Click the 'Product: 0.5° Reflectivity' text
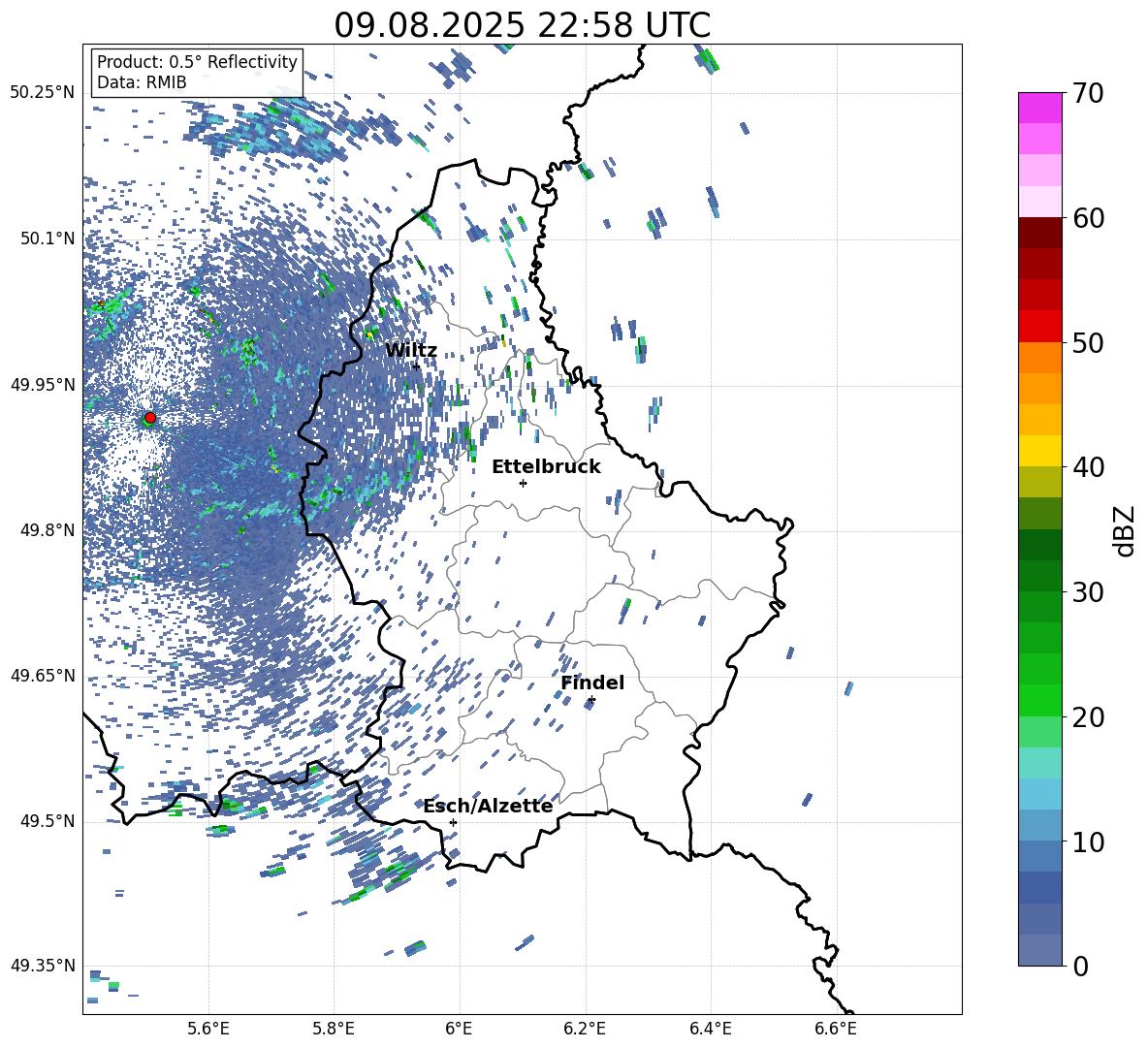1148x1048 pixels. pyautogui.click(x=197, y=61)
